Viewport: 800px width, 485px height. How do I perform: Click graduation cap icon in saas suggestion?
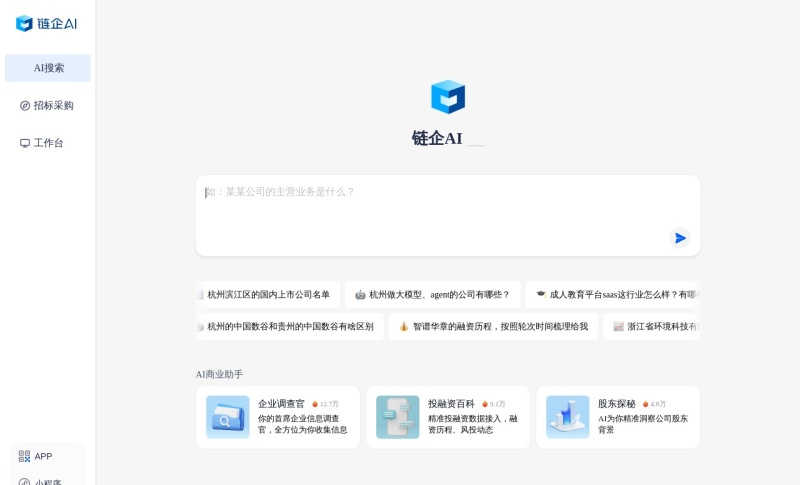541,294
